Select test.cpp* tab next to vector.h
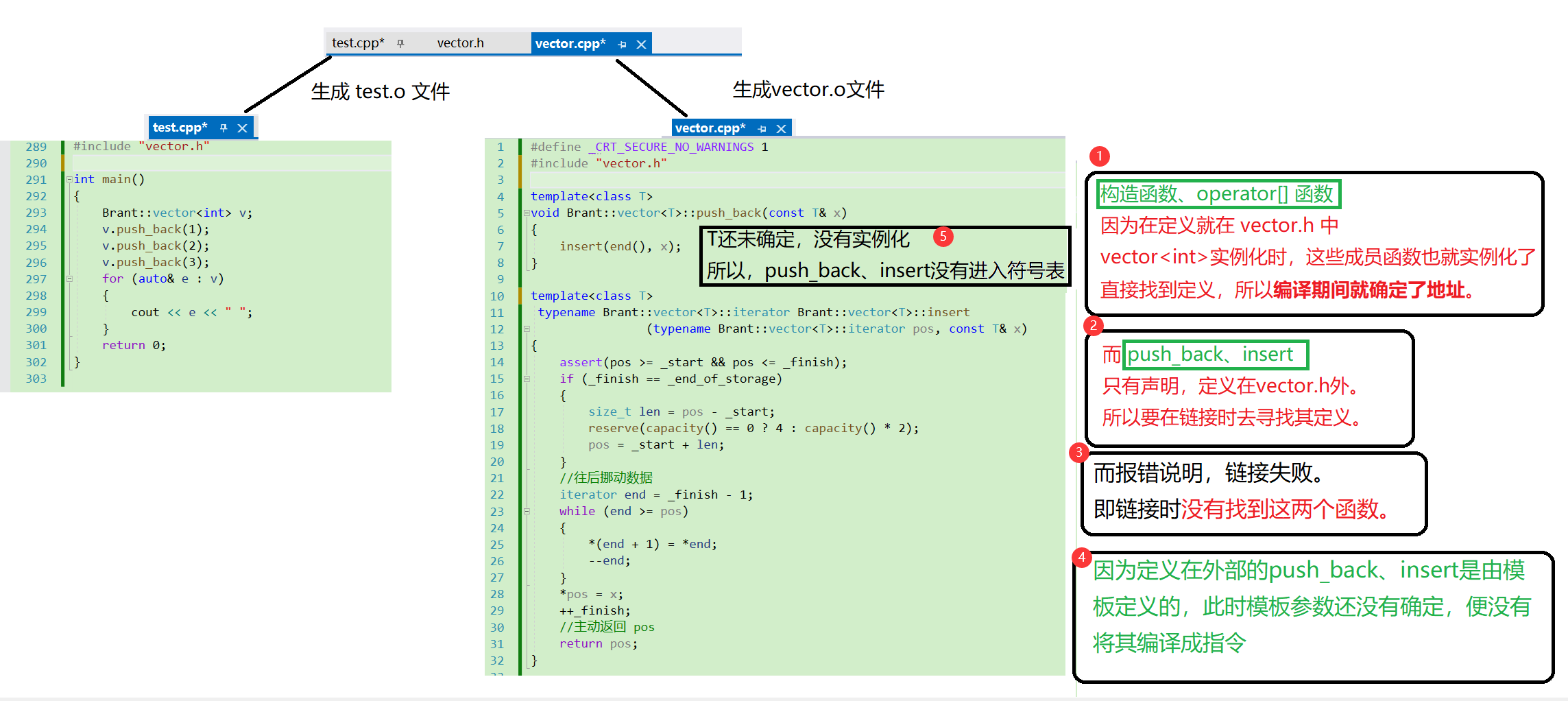Screen dimensions: 1568x701 pyautogui.click(x=358, y=43)
